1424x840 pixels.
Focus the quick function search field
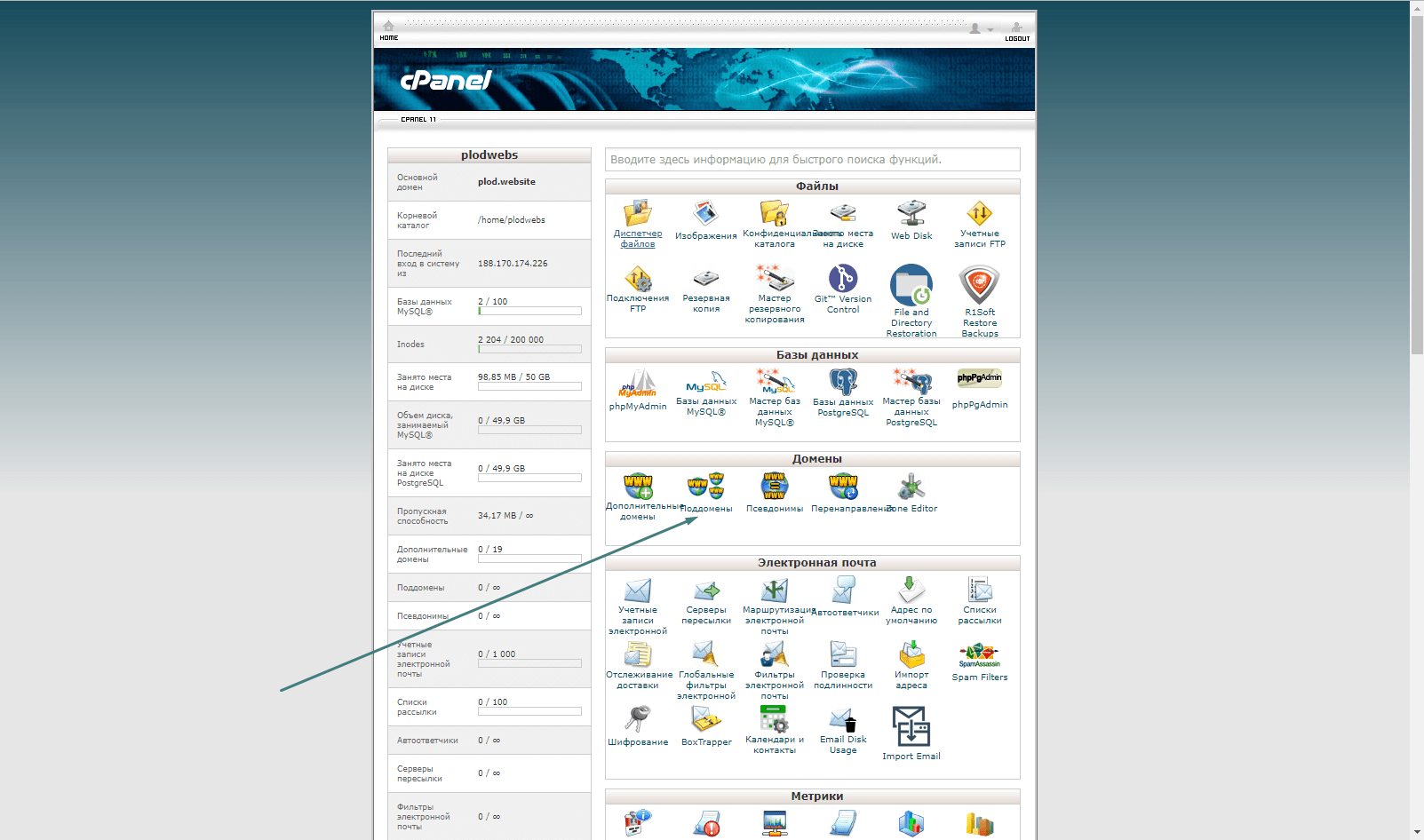tap(813, 160)
